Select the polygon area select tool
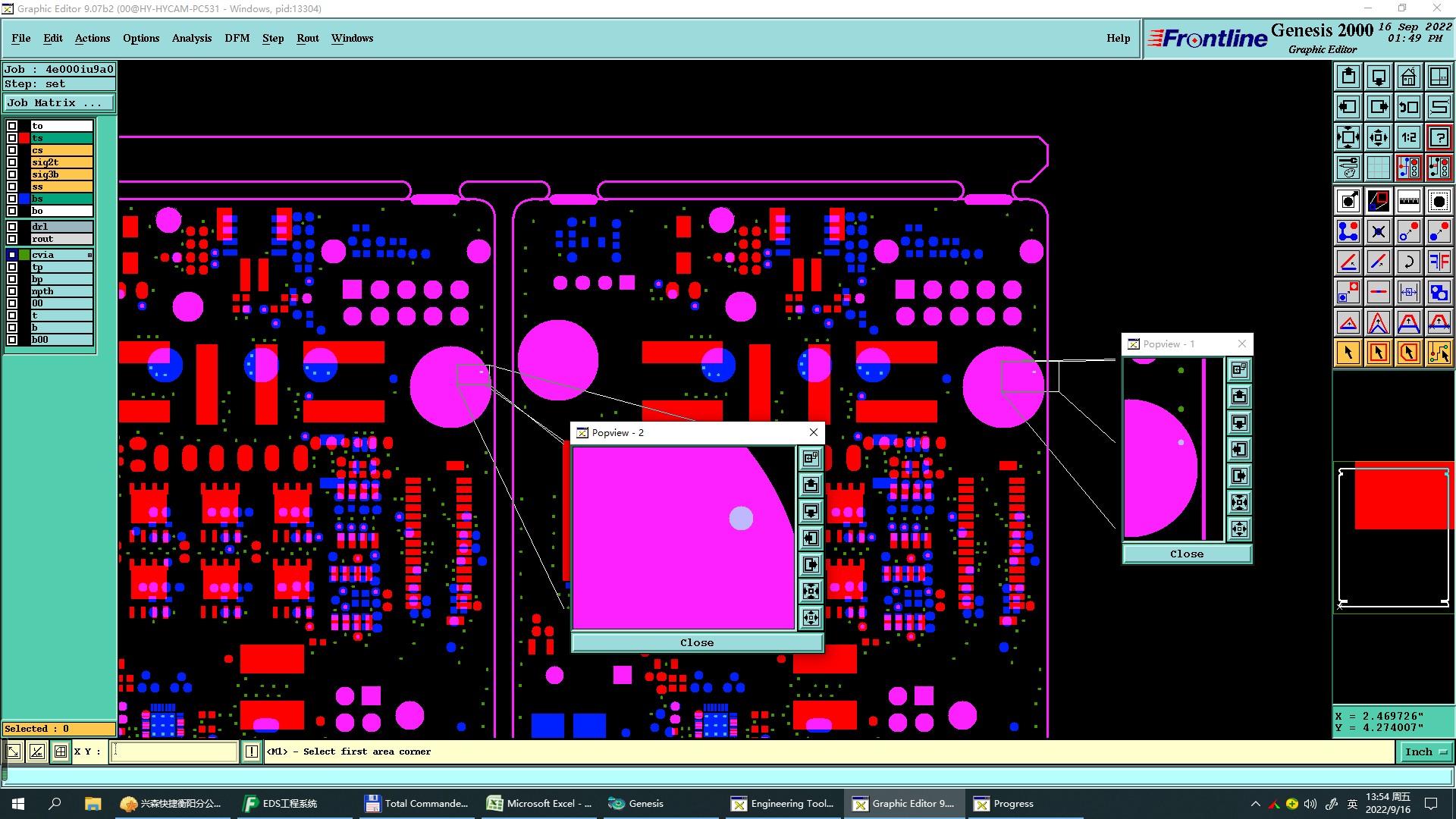This screenshot has height=819, width=1456. point(1409,353)
